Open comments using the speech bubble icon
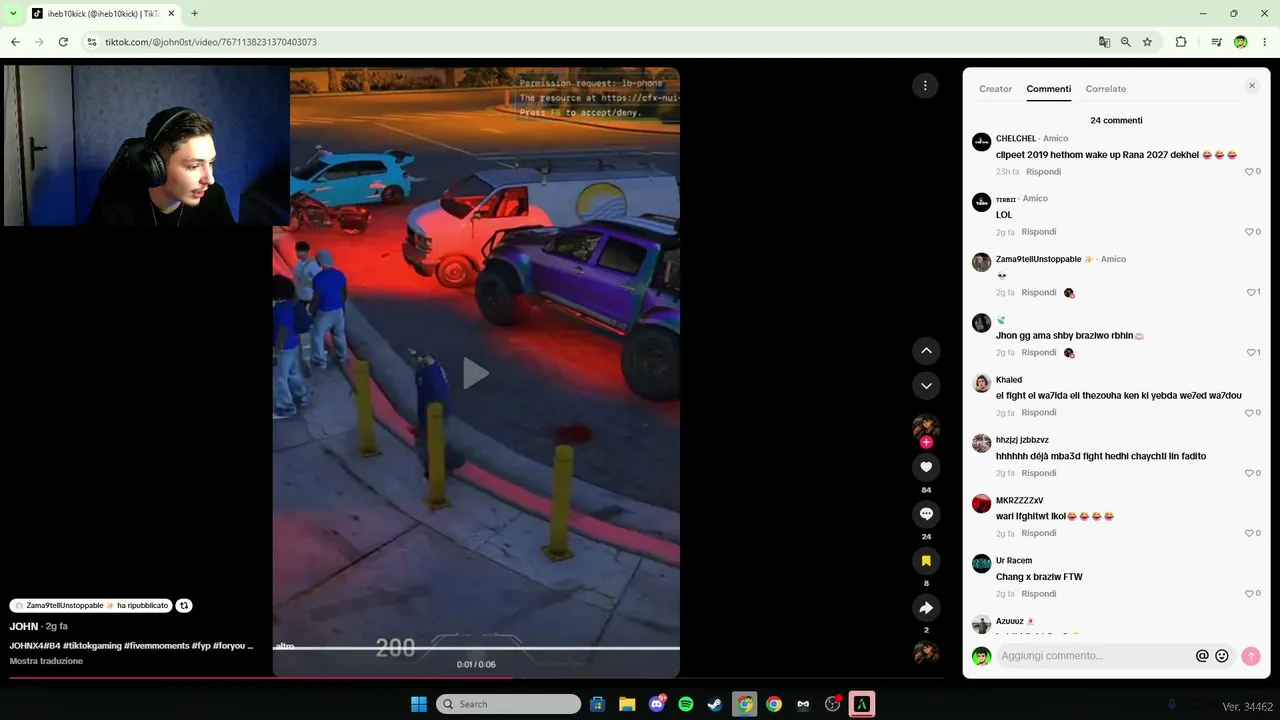 tap(926, 514)
